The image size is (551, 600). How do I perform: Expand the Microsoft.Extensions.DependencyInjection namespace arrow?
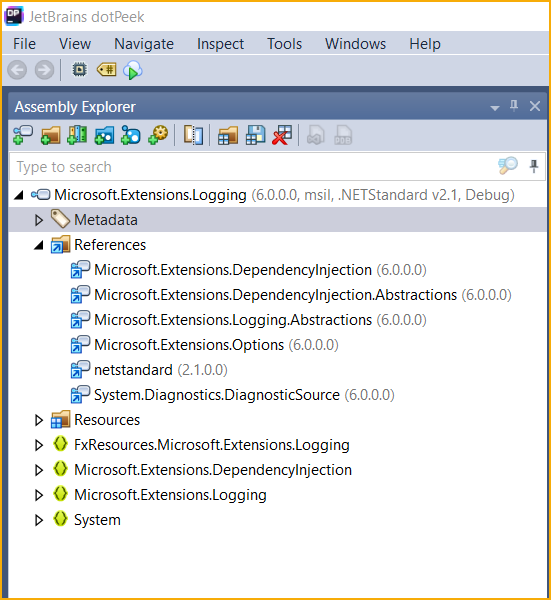pyautogui.click(x=39, y=470)
